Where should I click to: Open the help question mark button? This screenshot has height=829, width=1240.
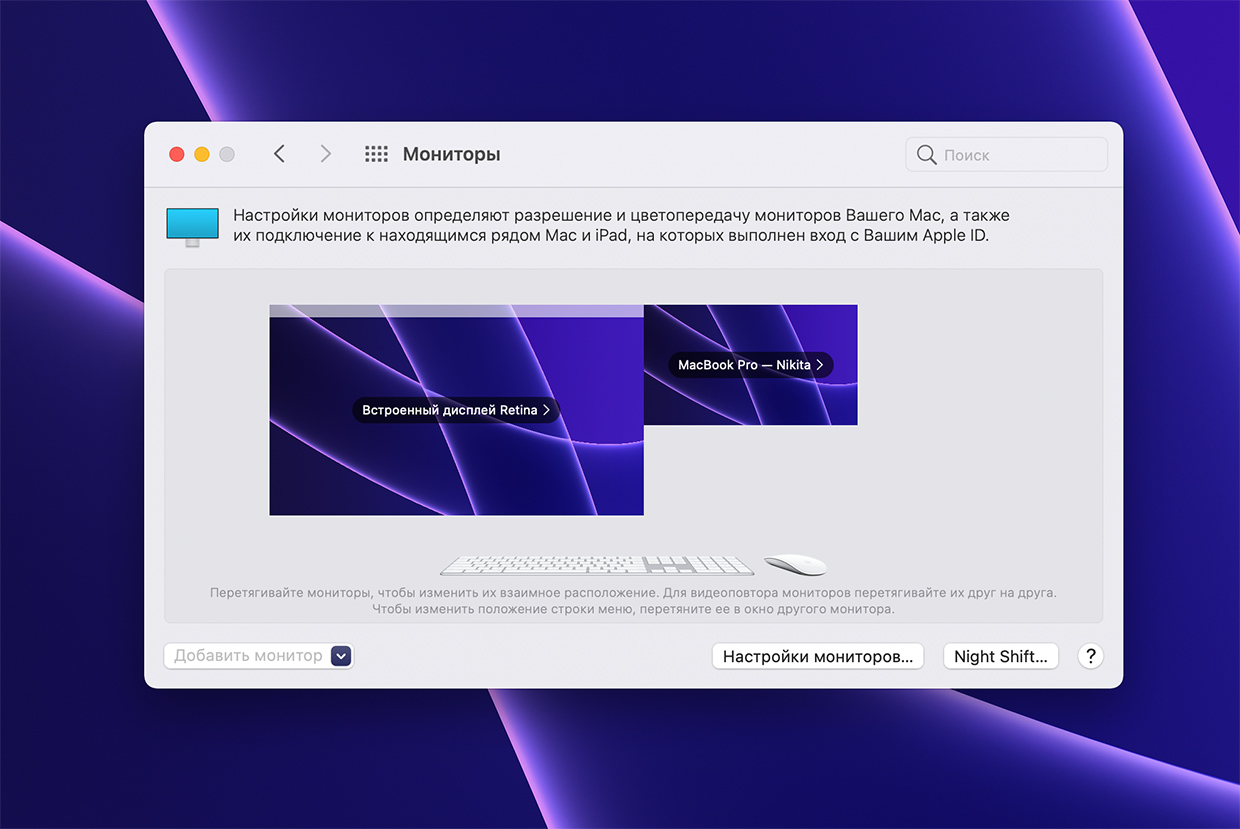pos(1090,656)
